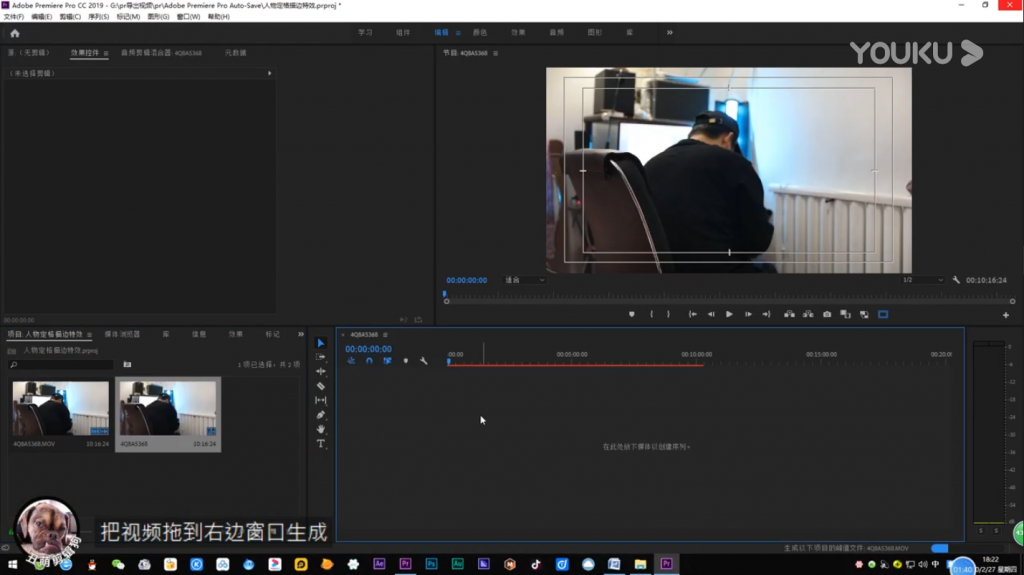This screenshot has width=1024, height=575.
Task: Export frame with camera icon
Action: [x=827, y=314]
